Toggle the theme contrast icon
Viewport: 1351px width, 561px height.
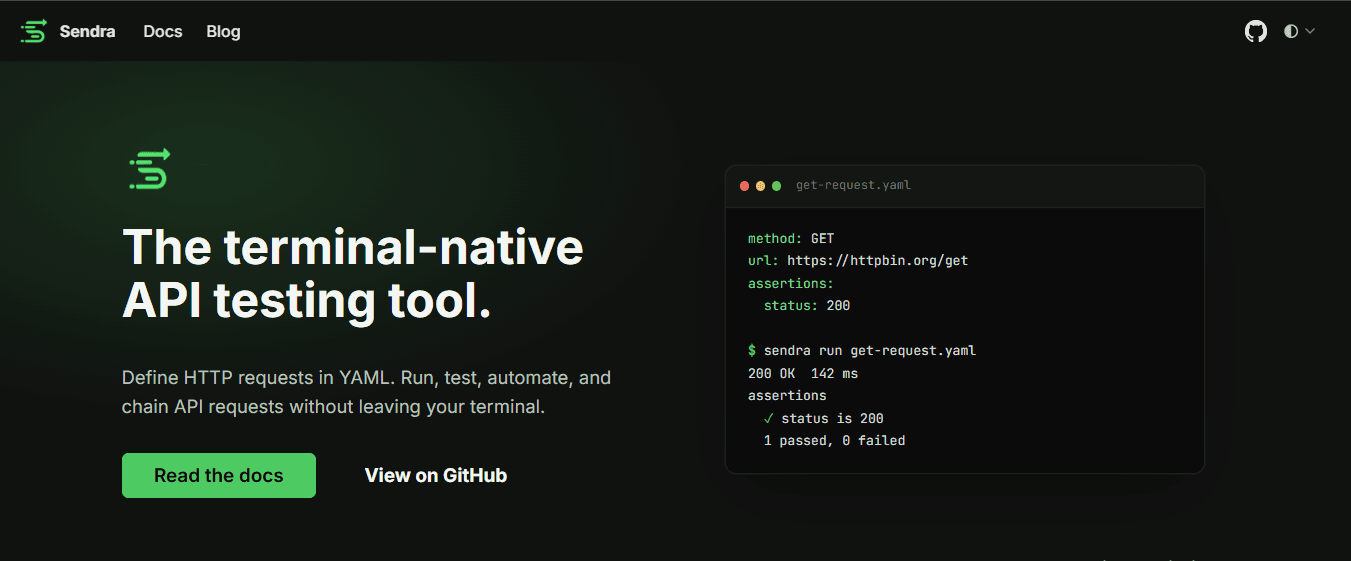pos(1291,31)
